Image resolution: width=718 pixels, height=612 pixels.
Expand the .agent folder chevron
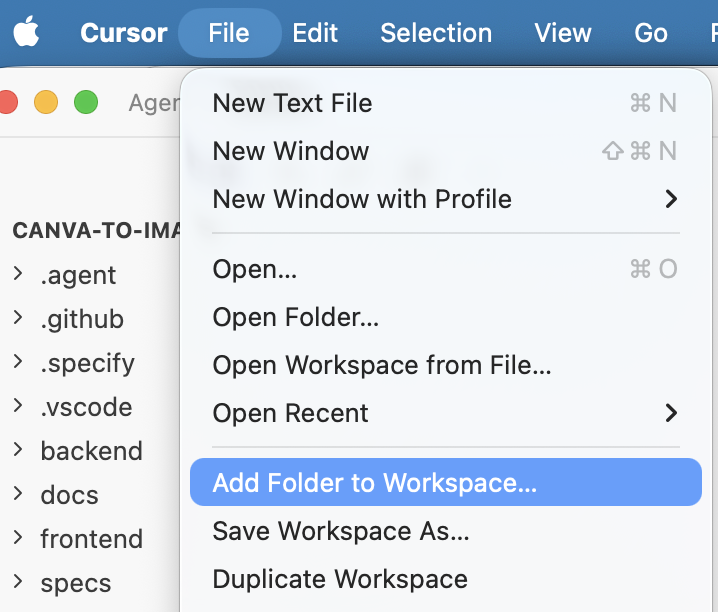[x=18, y=273]
